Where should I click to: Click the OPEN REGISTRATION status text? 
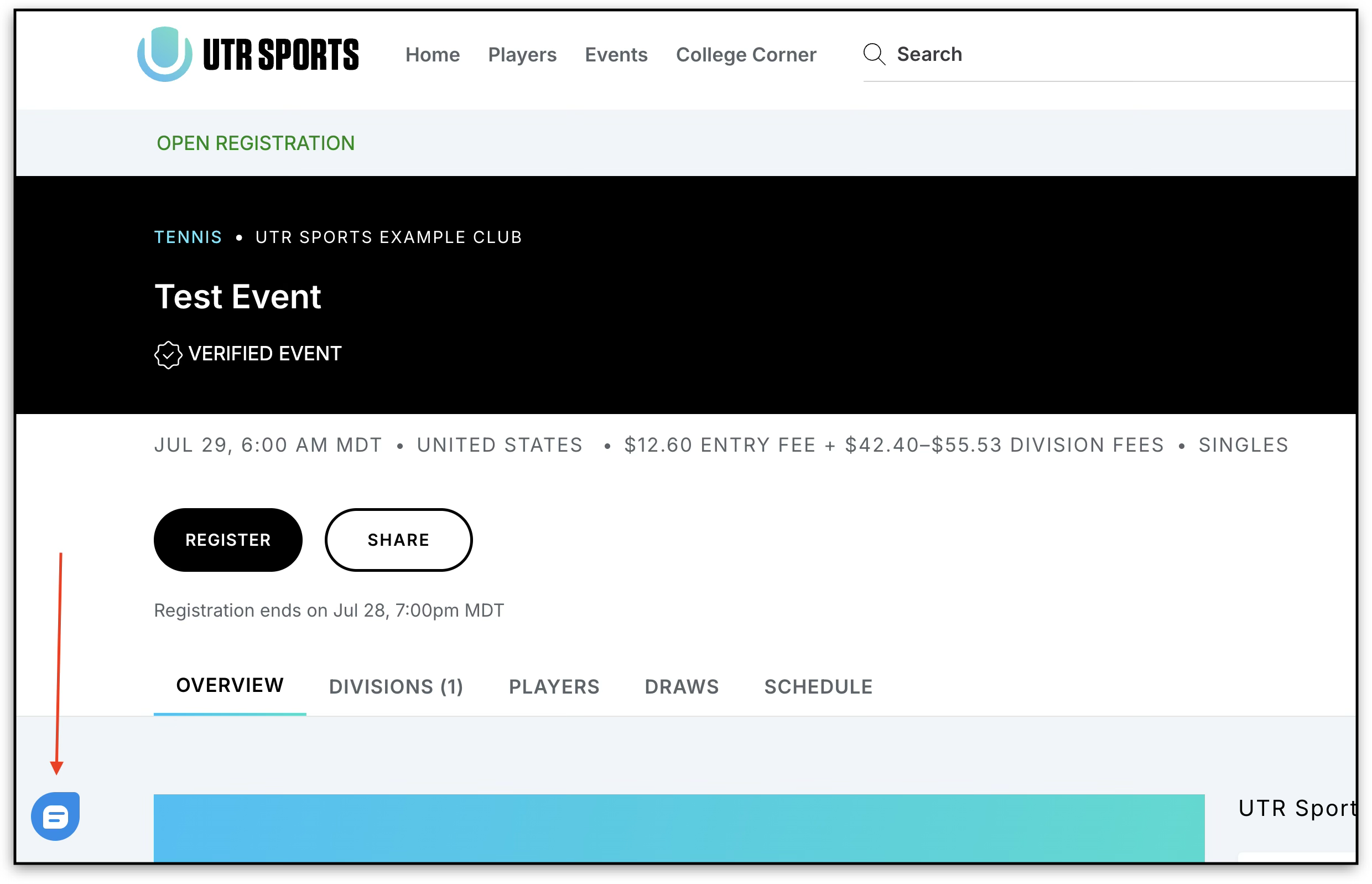(256, 143)
